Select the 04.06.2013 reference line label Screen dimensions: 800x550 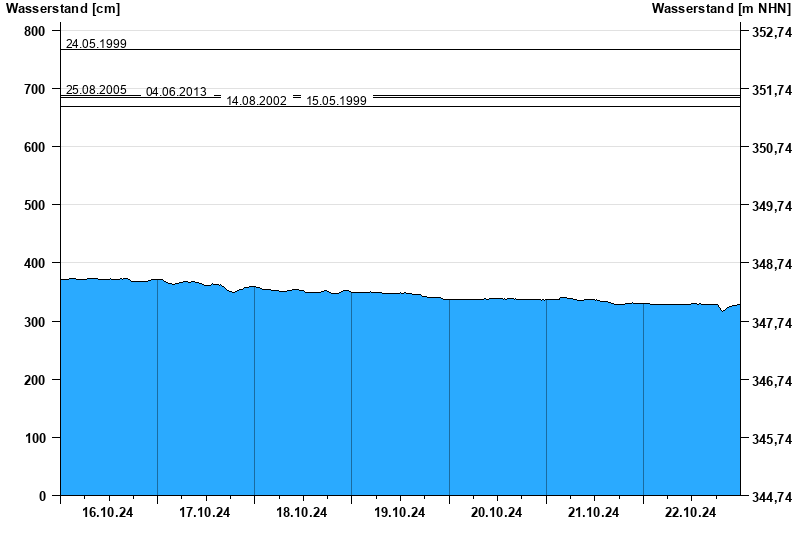pos(176,92)
